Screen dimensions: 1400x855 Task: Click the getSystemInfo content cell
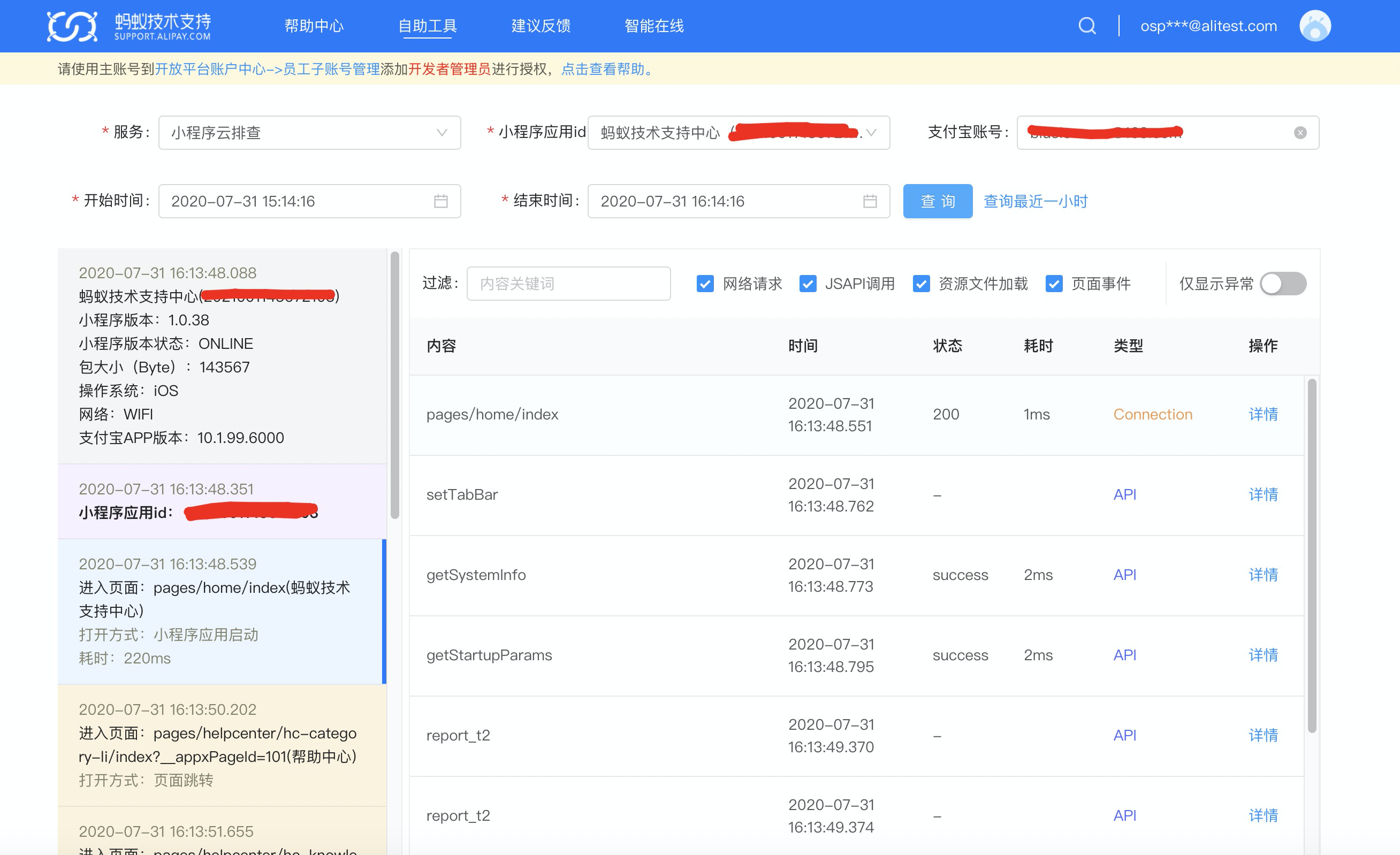[476, 574]
